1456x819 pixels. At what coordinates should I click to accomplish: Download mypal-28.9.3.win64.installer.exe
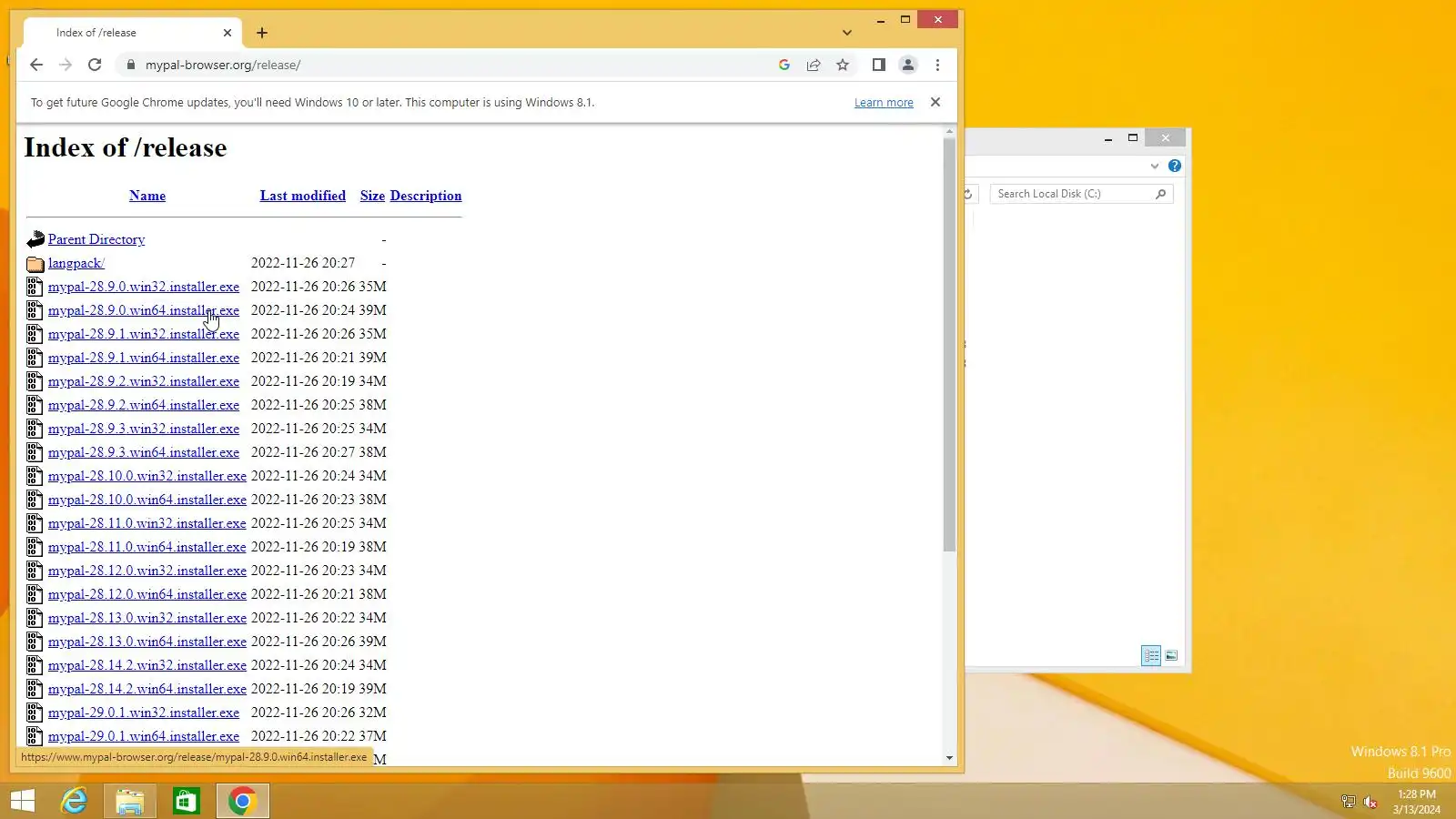(144, 452)
